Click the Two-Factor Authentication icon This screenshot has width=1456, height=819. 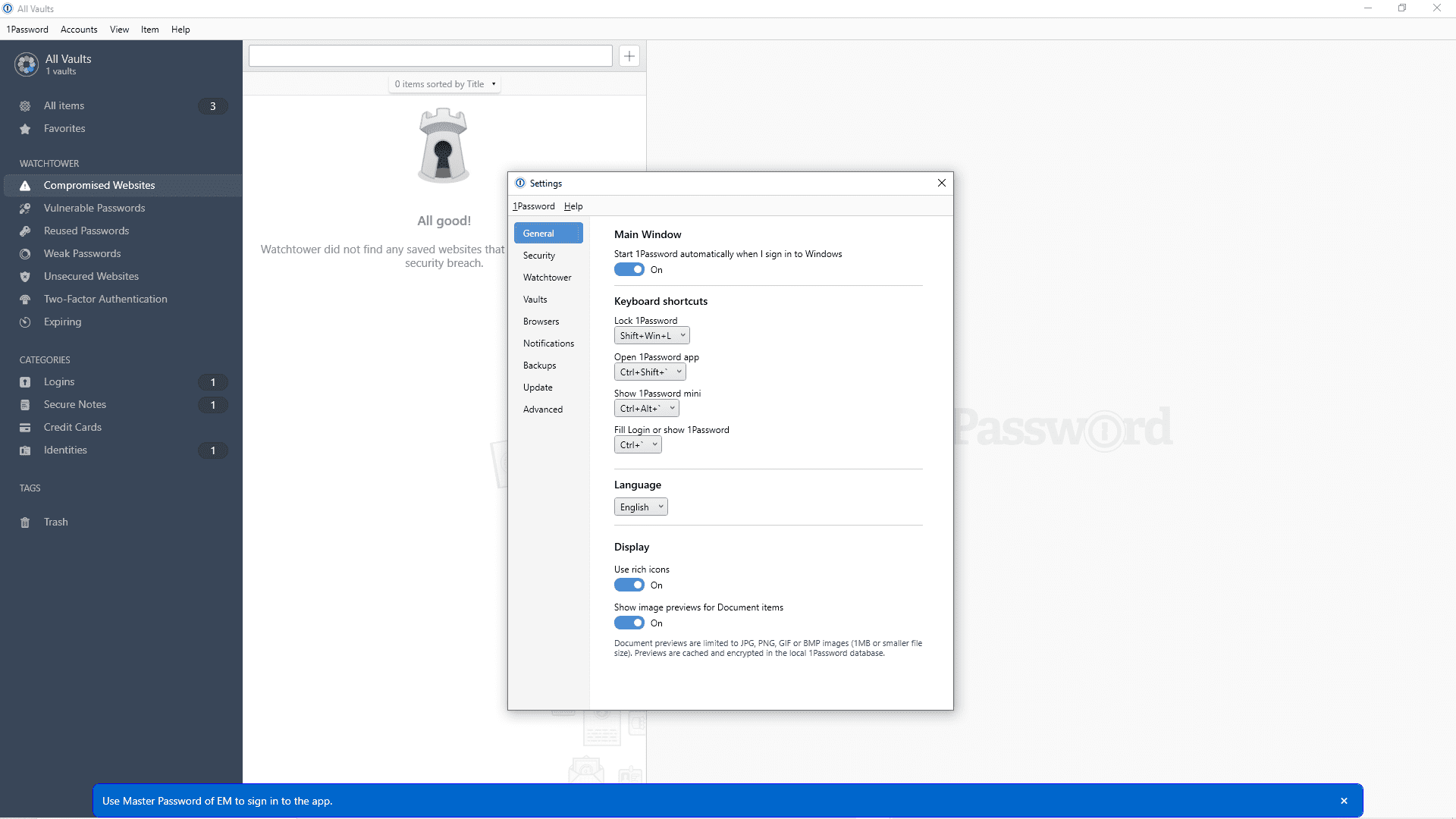tap(25, 300)
